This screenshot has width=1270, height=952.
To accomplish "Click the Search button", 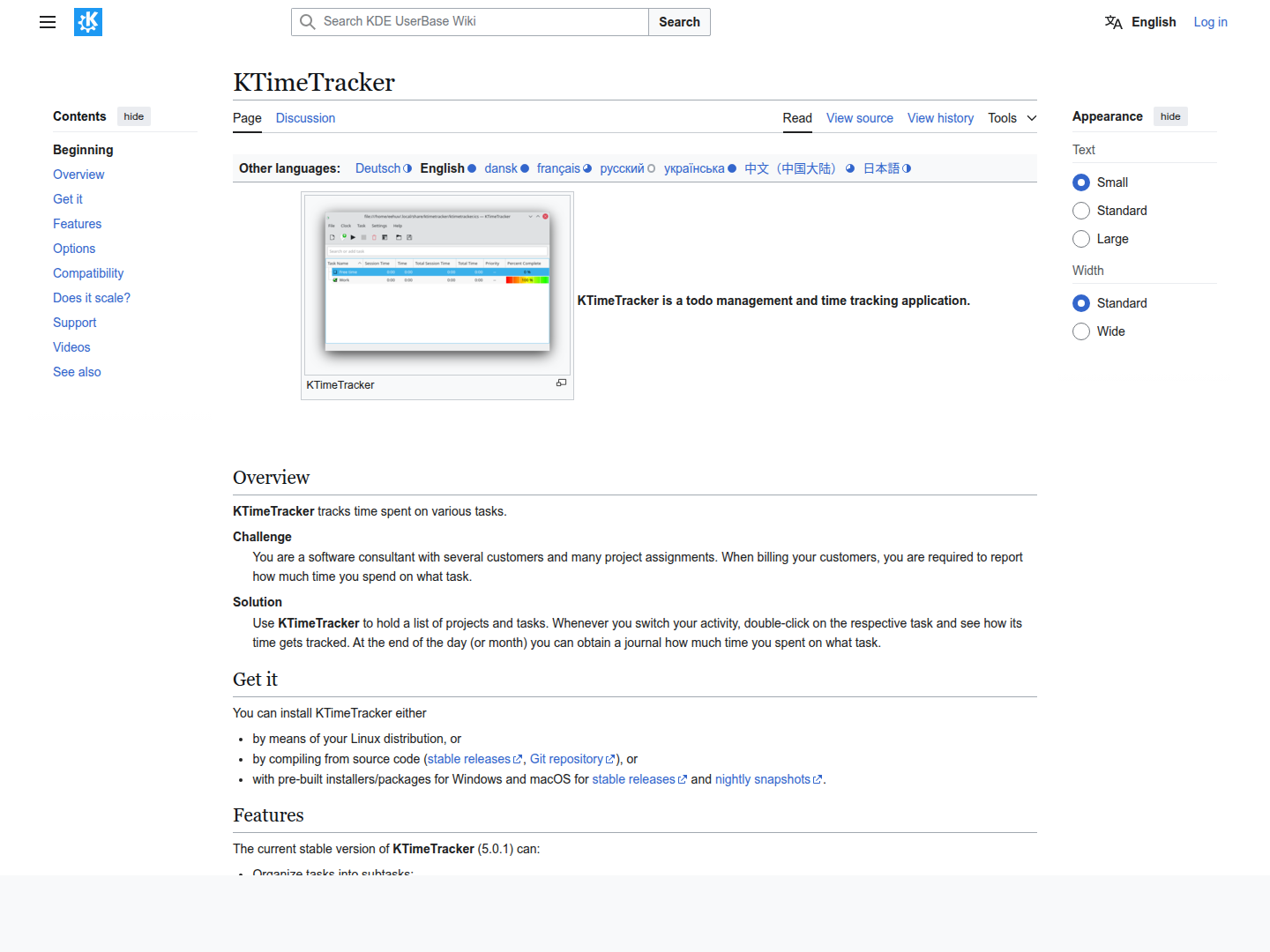I will [679, 22].
